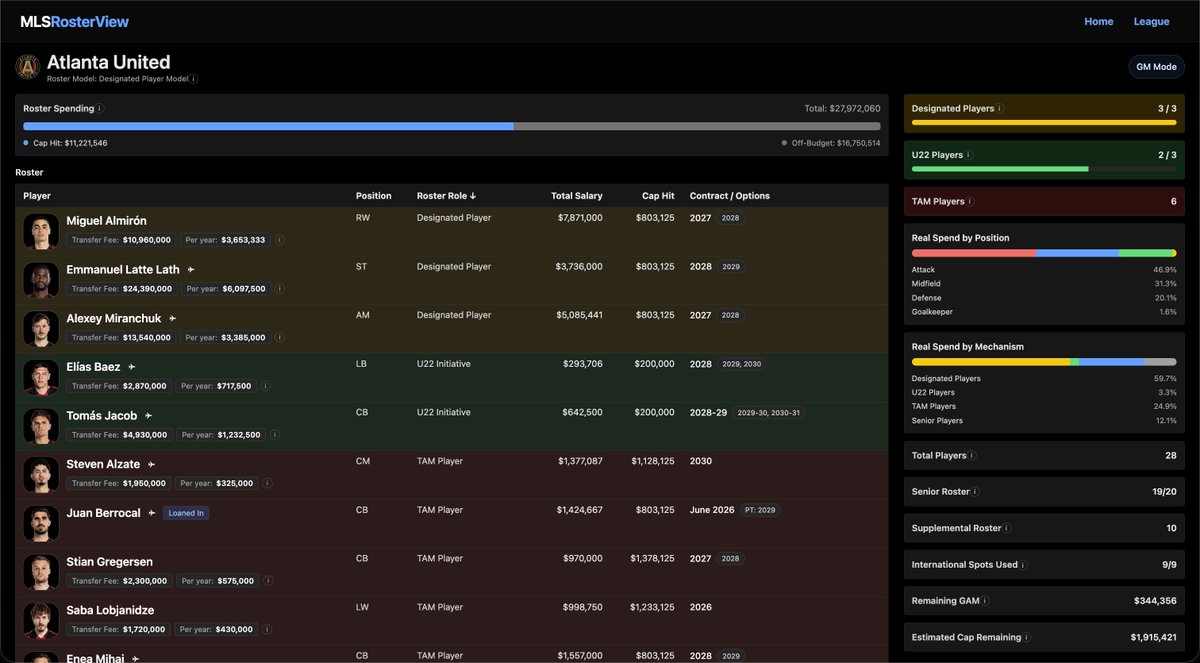Open Miguel Almirón's player photo
Viewport: 1200px width, 663px height.
tap(41, 230)
